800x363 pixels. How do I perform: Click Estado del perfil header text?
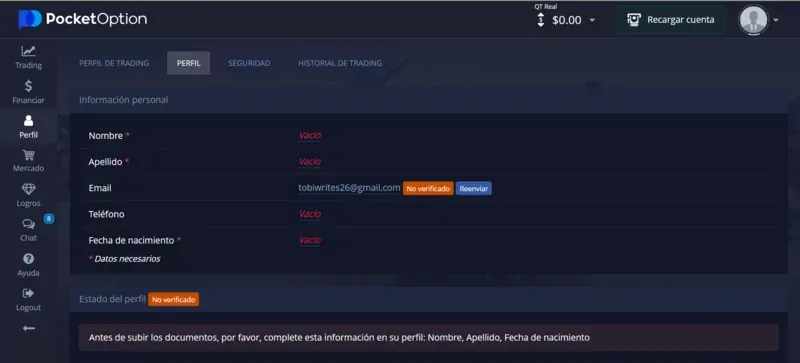coord(112,300)
